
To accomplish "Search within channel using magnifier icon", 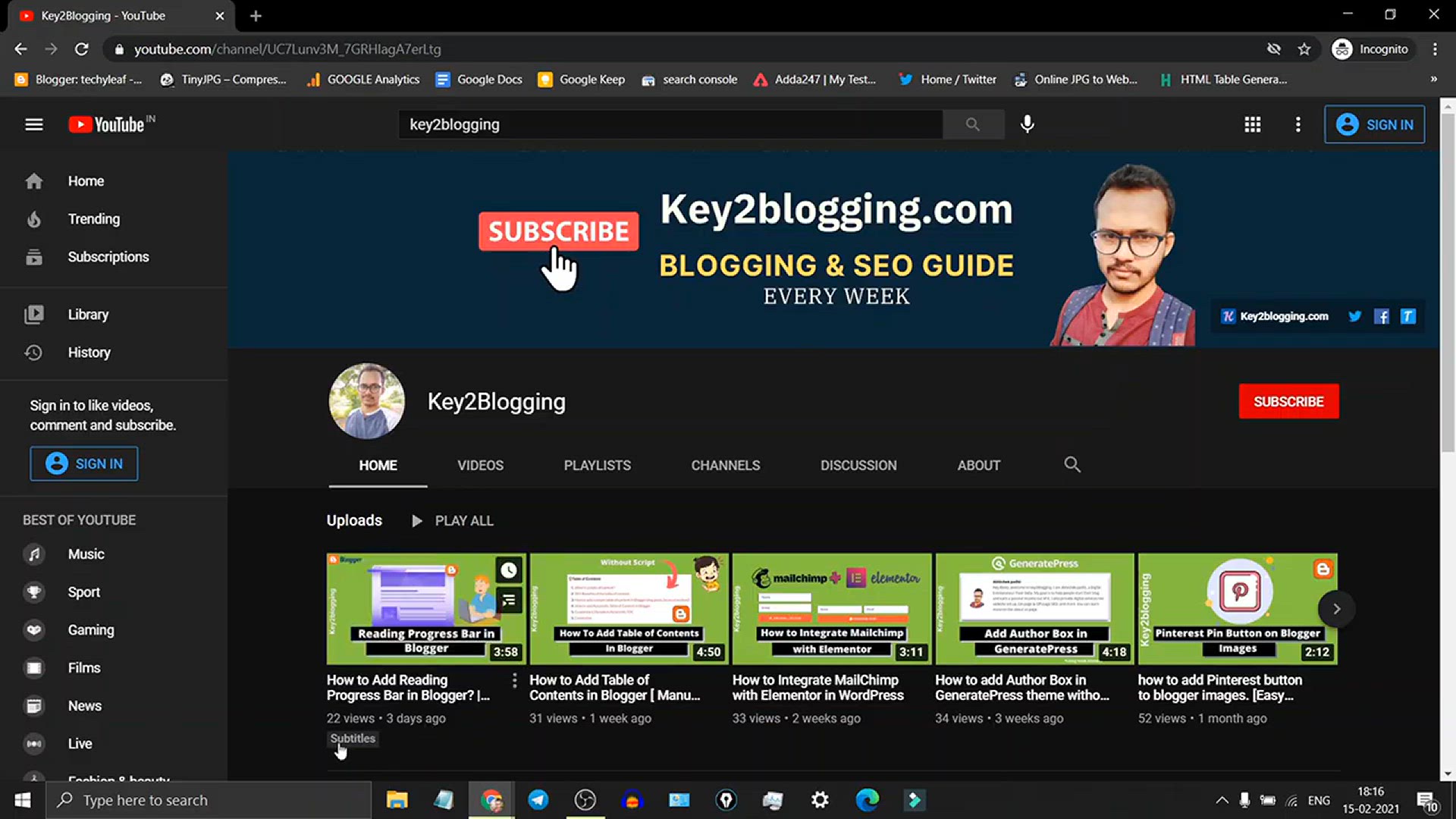I will click(1072, 465).
